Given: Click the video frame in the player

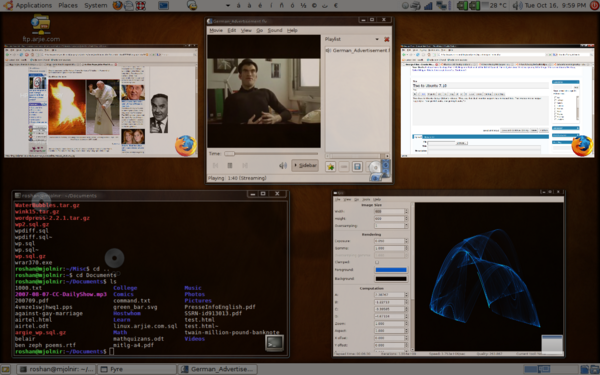Looking at the screenshot, I should 264,91.
